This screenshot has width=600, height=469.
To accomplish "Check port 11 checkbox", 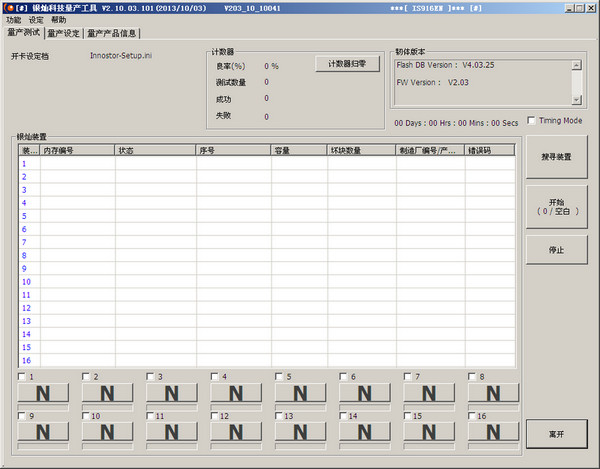I will 150,415.
